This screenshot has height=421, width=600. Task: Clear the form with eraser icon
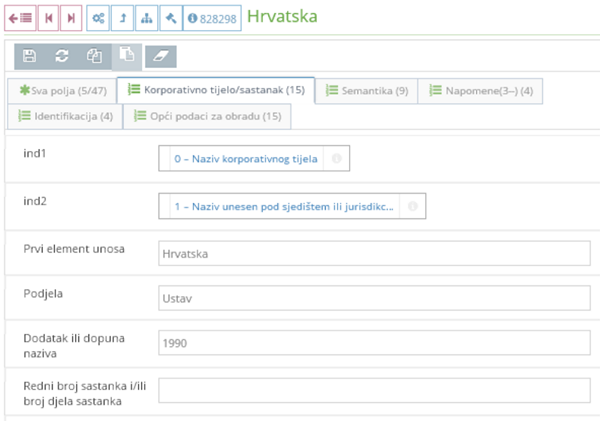161,57
